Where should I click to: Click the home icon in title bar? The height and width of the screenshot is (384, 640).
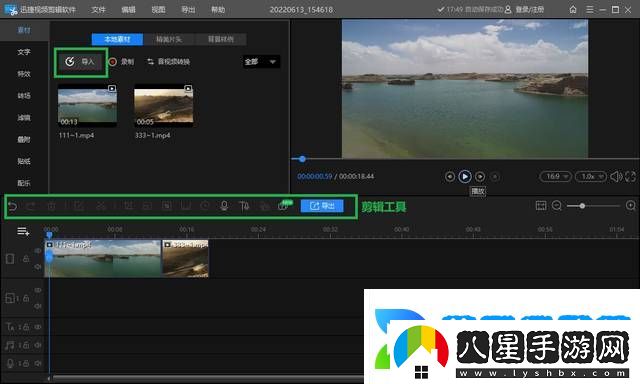click(573, 9)
